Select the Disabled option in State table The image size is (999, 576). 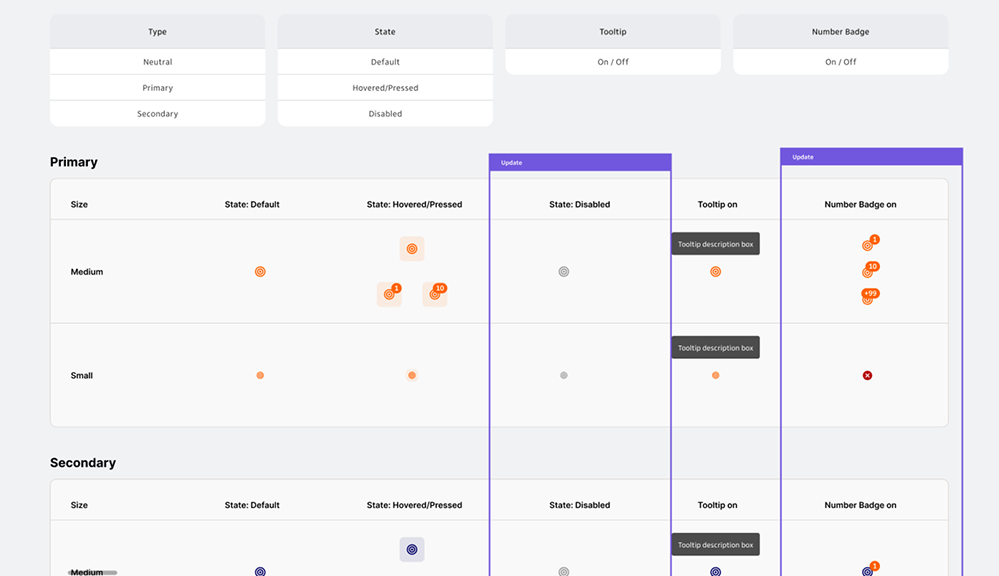[385, 114]
